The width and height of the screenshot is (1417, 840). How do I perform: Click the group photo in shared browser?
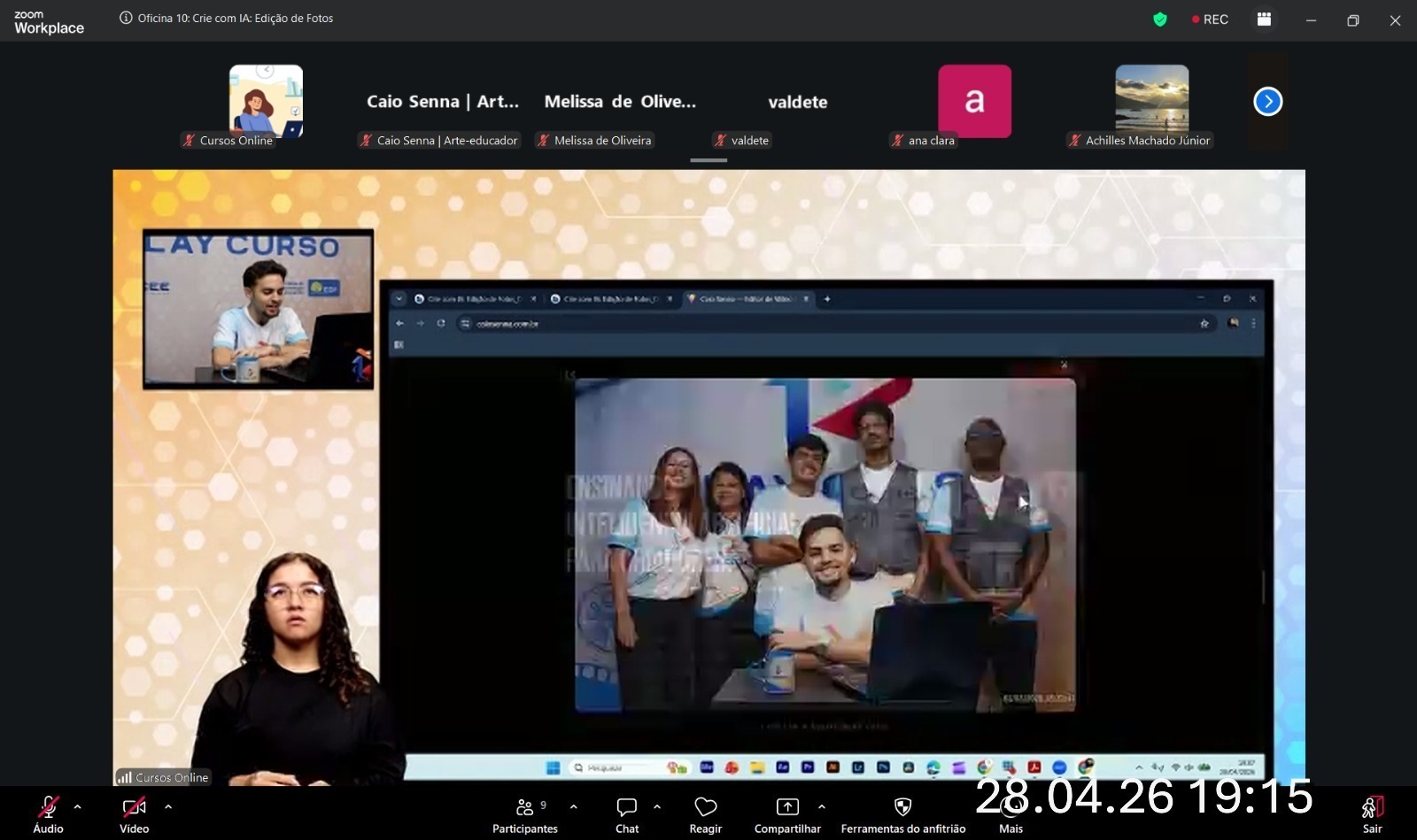click(825, 544)
